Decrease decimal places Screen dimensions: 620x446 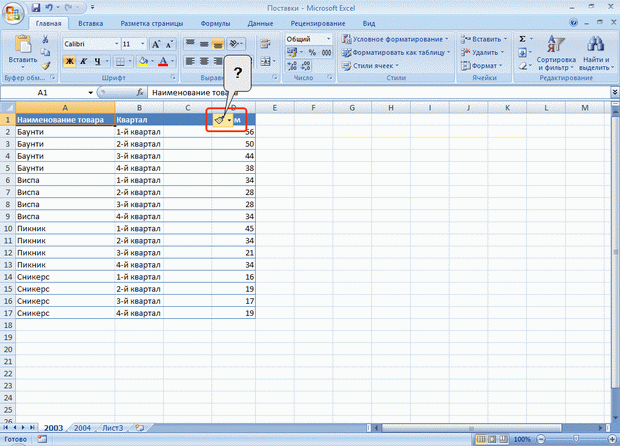(306, 66)
